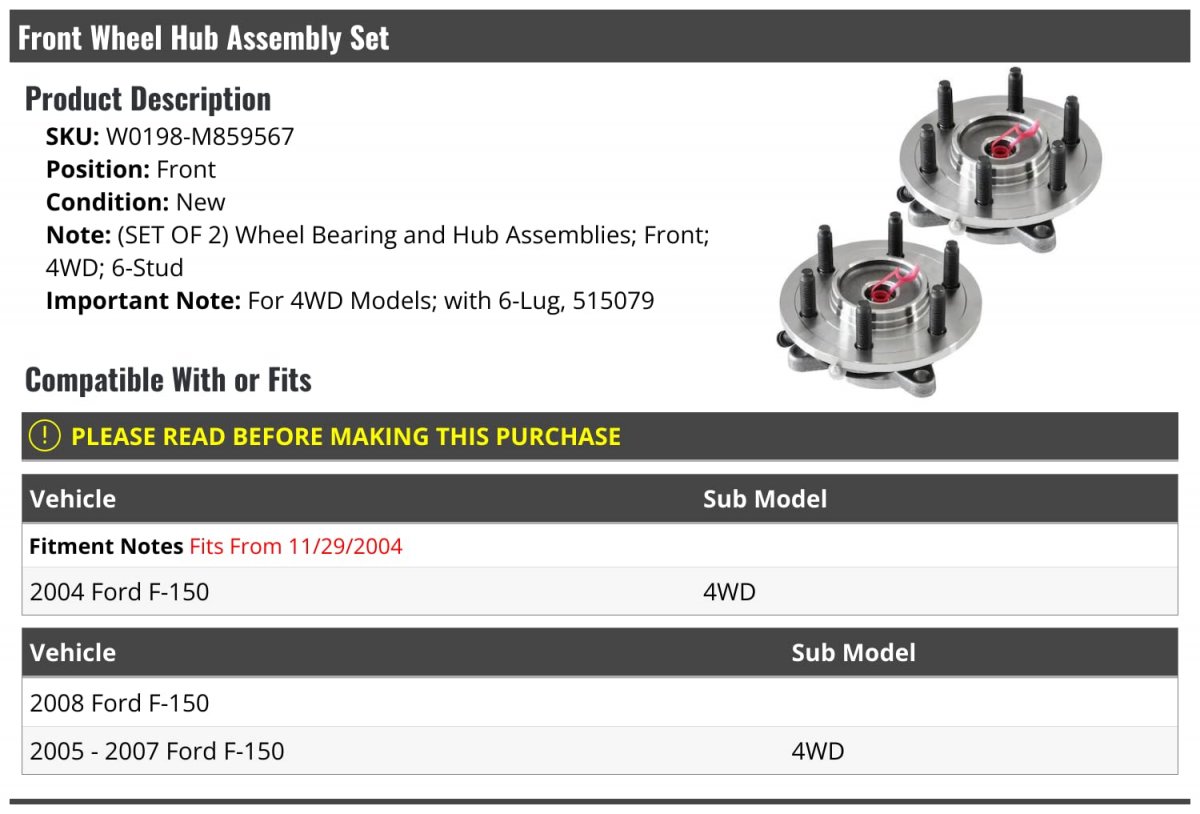Click the red "Fits From 11/29/2004" text
The image size is (1200, 814).
[296, 546]
